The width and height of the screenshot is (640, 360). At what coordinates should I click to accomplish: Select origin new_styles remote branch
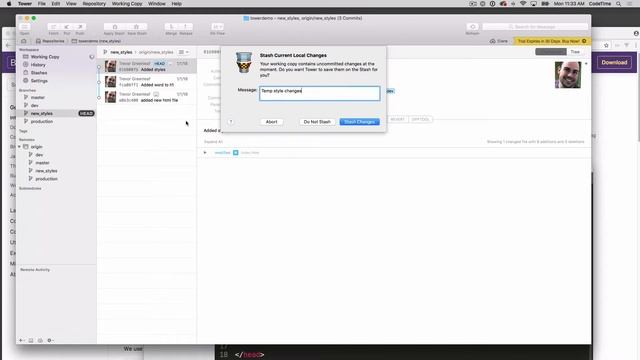tap(56, 171)
